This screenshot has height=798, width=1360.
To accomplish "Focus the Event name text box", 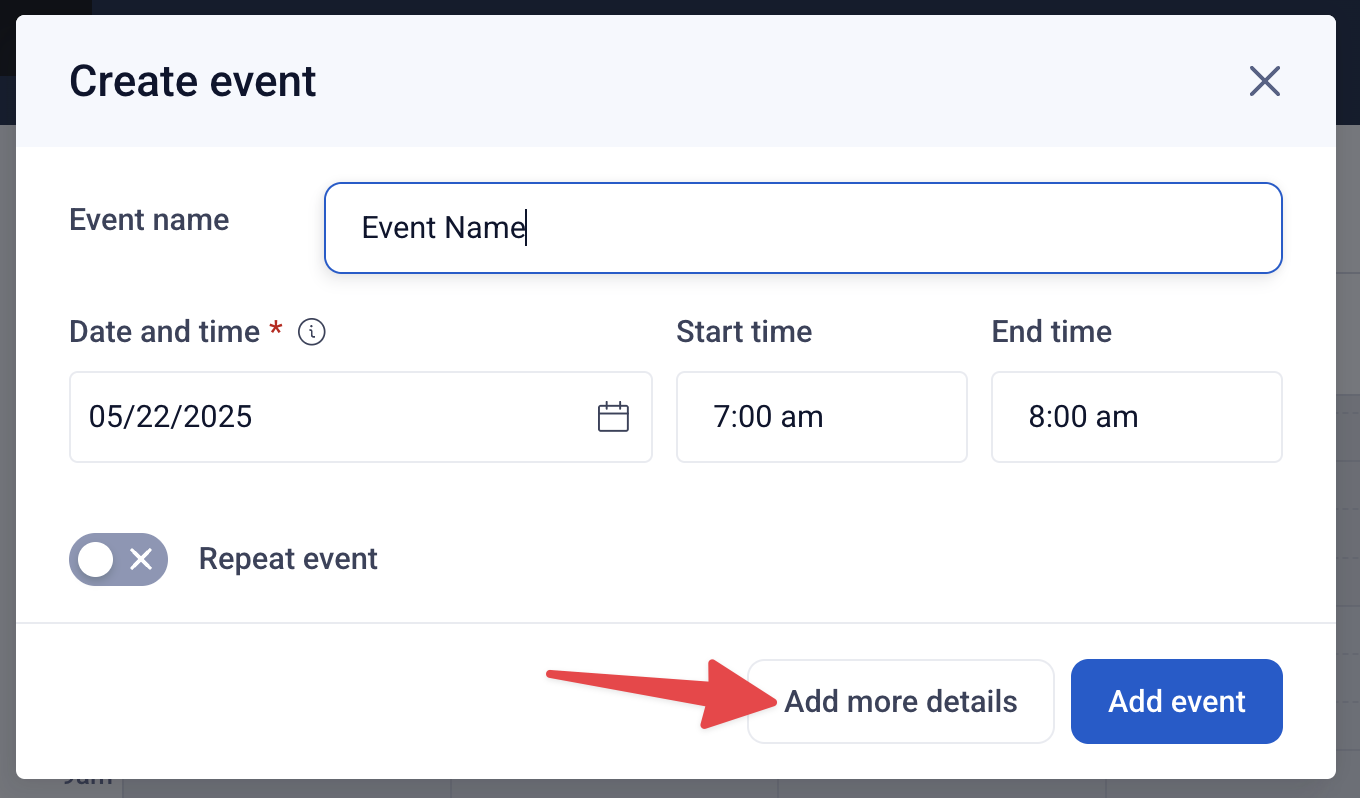I will [x=803, y=228].
